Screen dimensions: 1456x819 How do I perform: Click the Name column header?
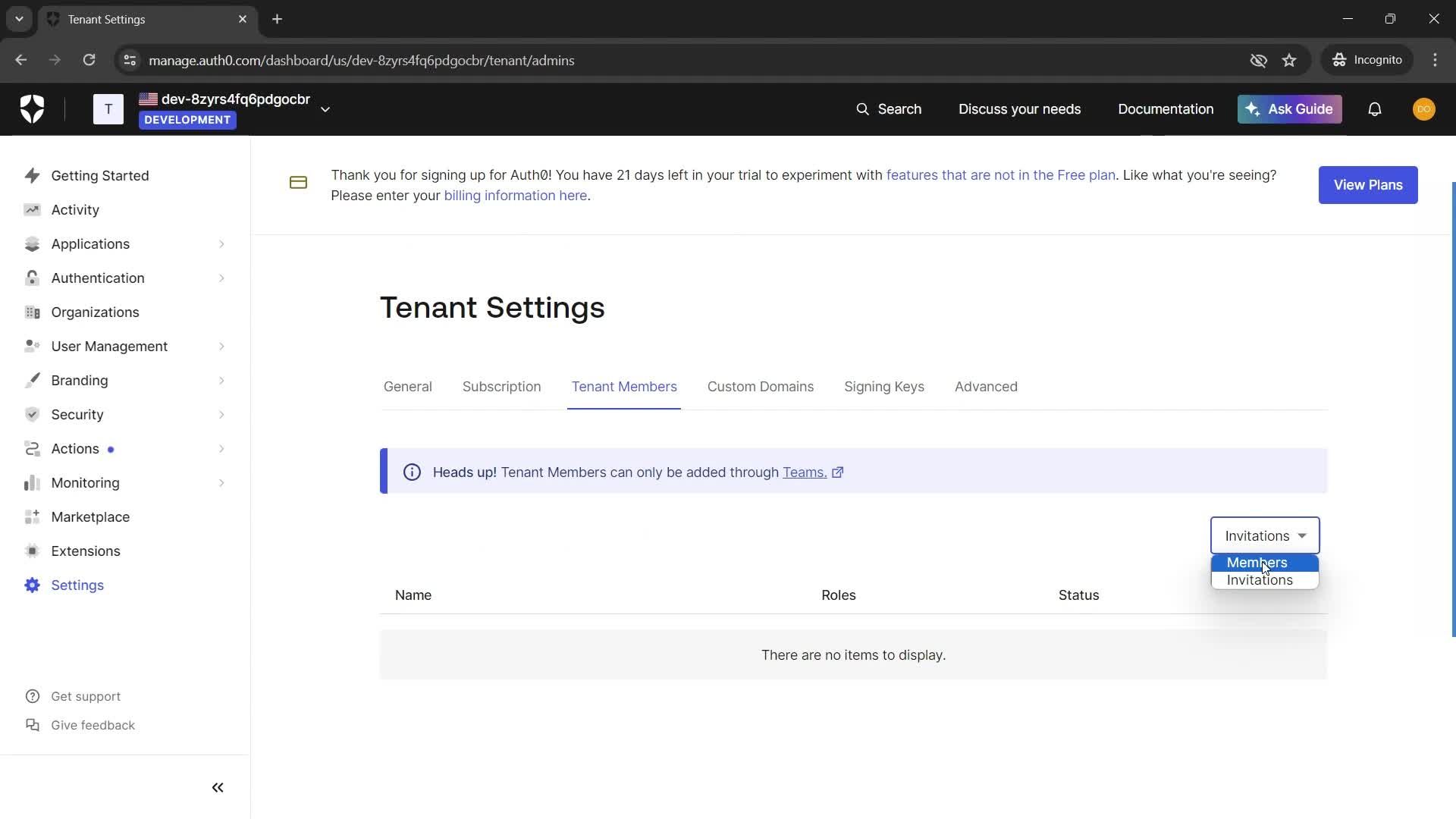tap(413, 595)
